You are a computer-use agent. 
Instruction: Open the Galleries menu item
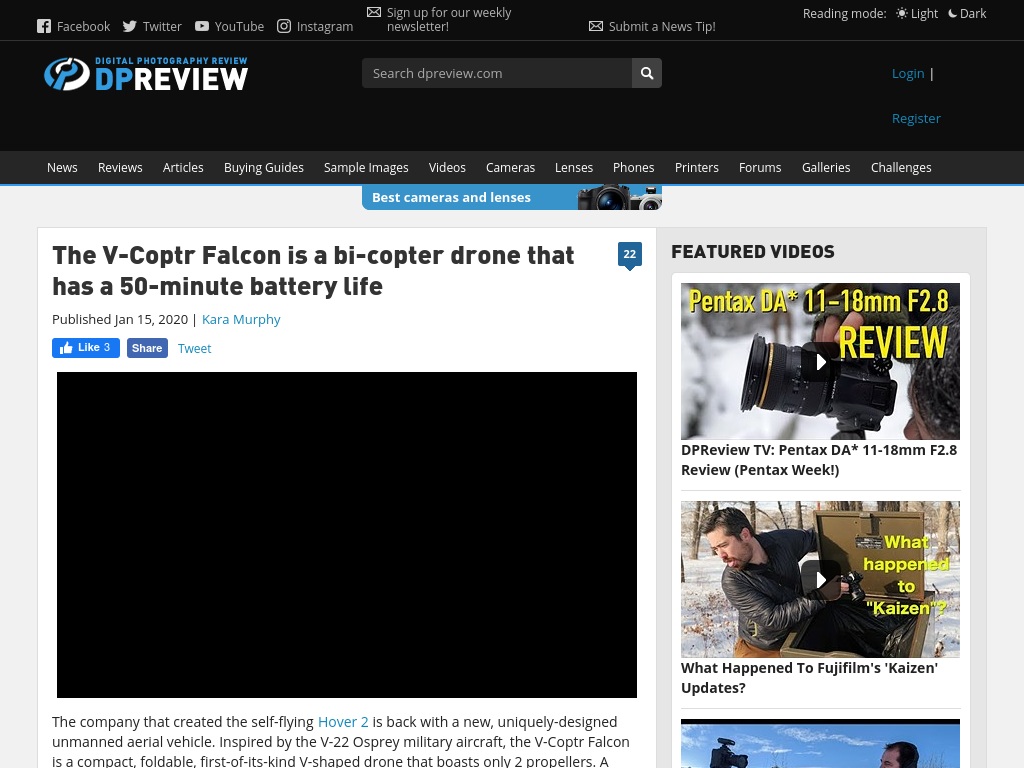825,168
